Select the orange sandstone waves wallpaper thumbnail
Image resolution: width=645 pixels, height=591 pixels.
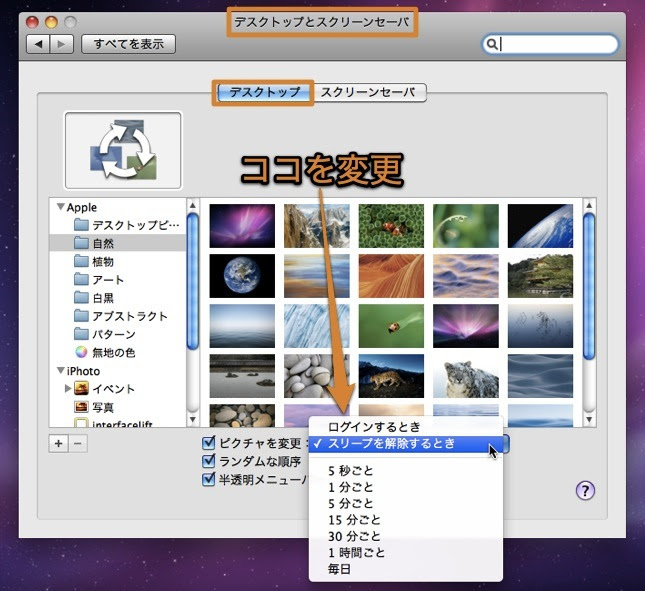(x=391, y=276)
